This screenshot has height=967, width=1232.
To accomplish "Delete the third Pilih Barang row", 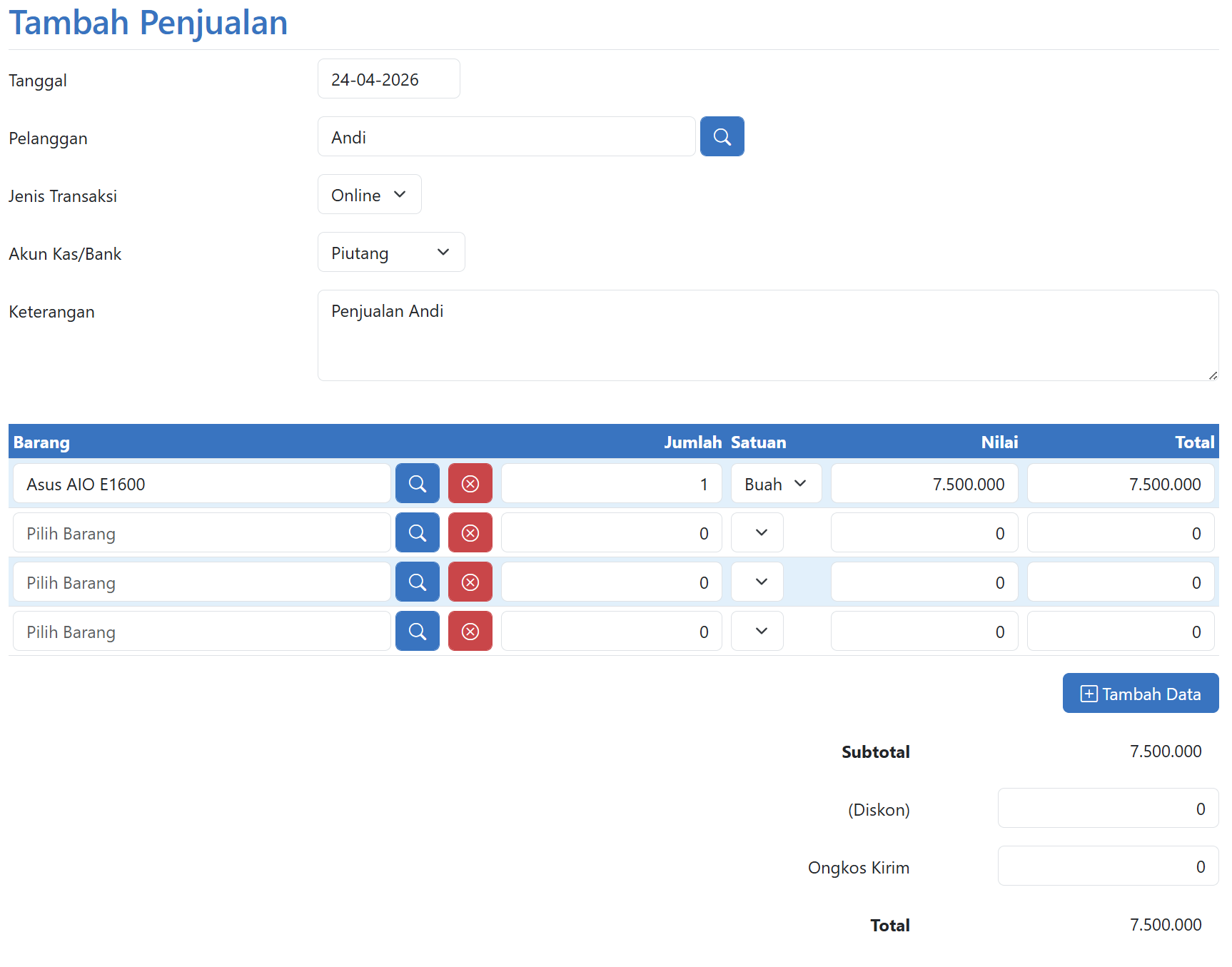I will click(470, 582).
